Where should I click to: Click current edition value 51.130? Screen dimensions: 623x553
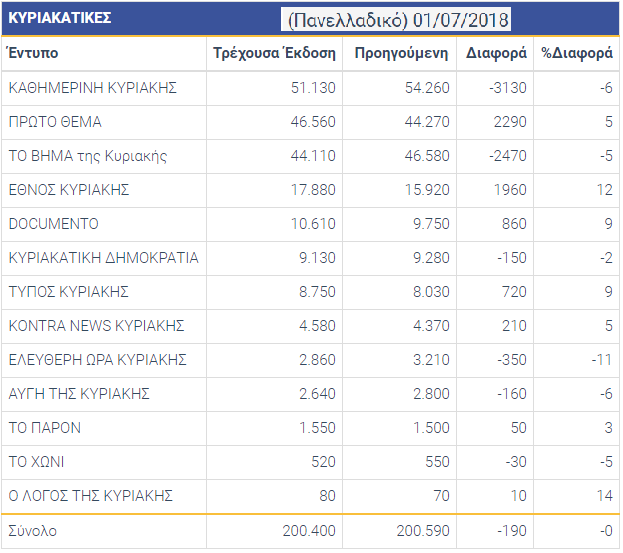click(x=313, y=88)
